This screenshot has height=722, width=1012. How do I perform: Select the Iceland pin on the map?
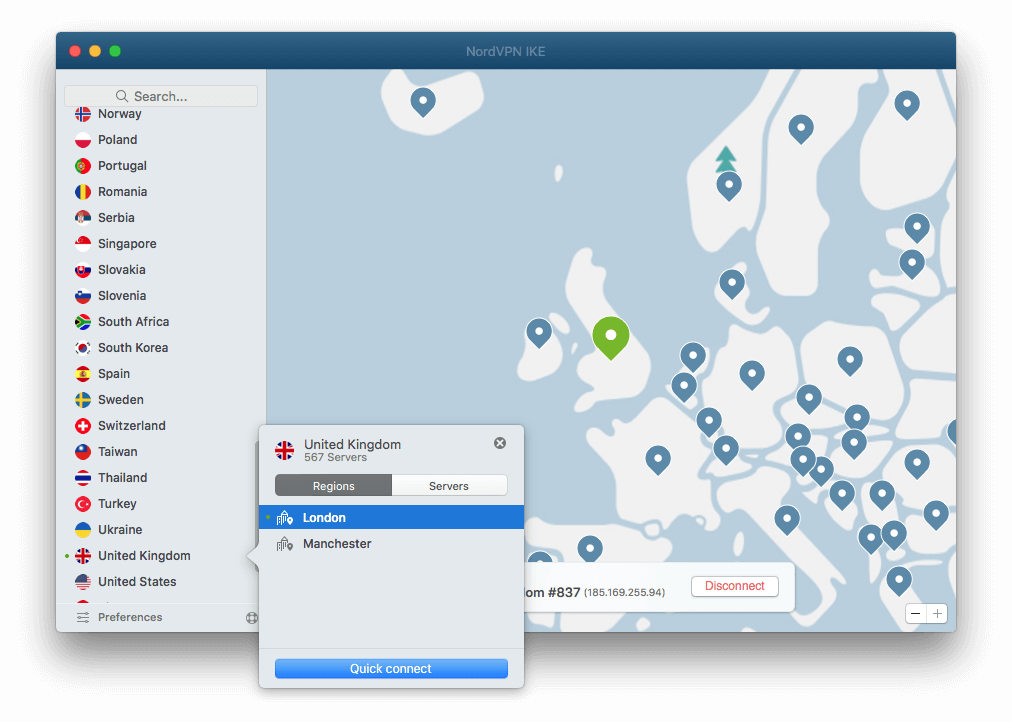(423, 102)
